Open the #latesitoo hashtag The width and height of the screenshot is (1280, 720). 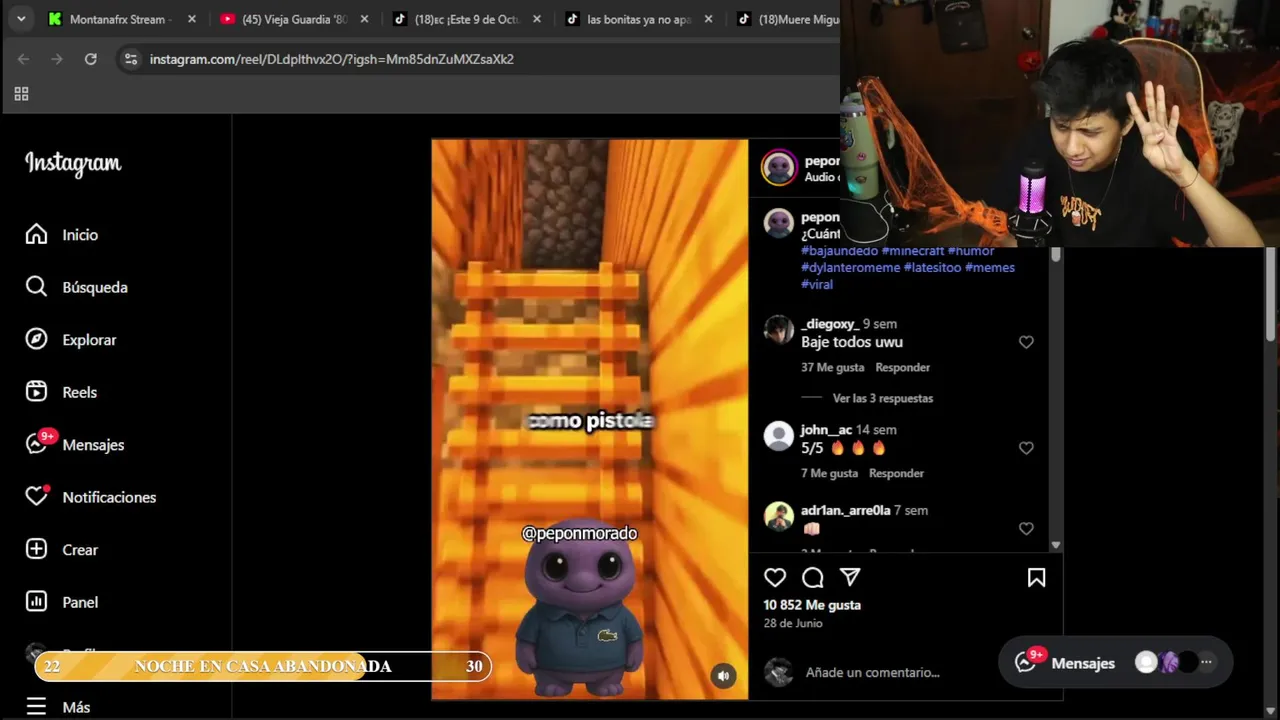[x=932, y=268]
